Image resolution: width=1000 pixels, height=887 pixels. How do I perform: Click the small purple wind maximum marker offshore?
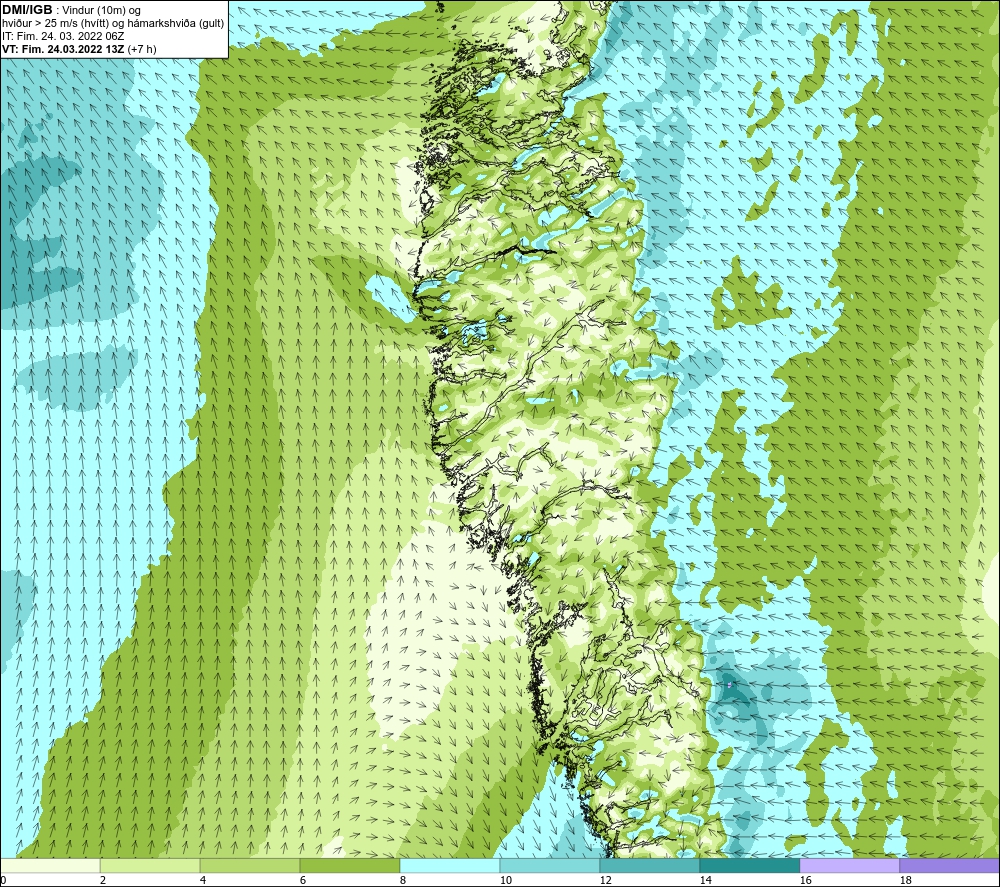[x=728, y=685]
